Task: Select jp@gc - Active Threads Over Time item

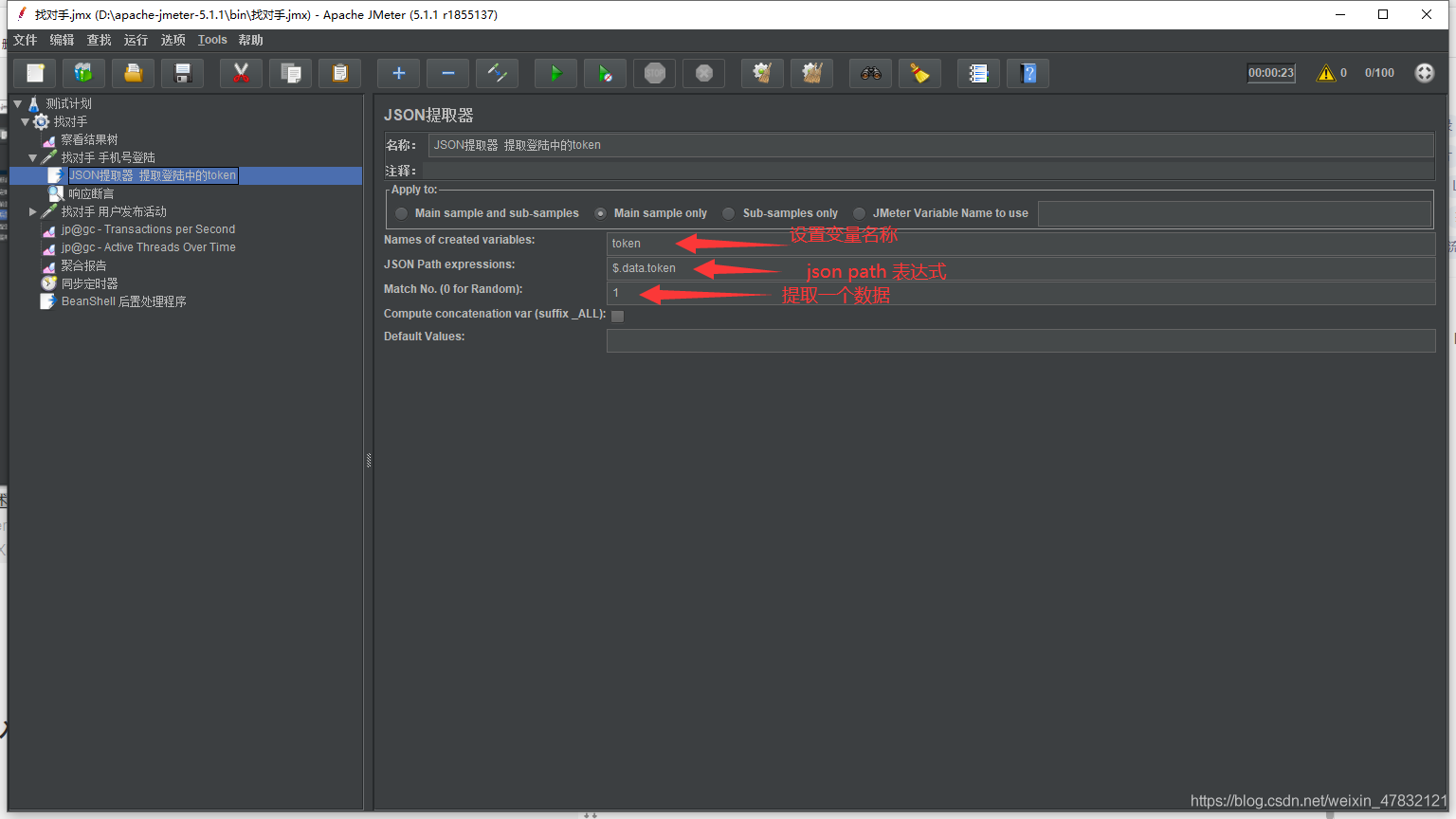Action: [x=149, y=247]
